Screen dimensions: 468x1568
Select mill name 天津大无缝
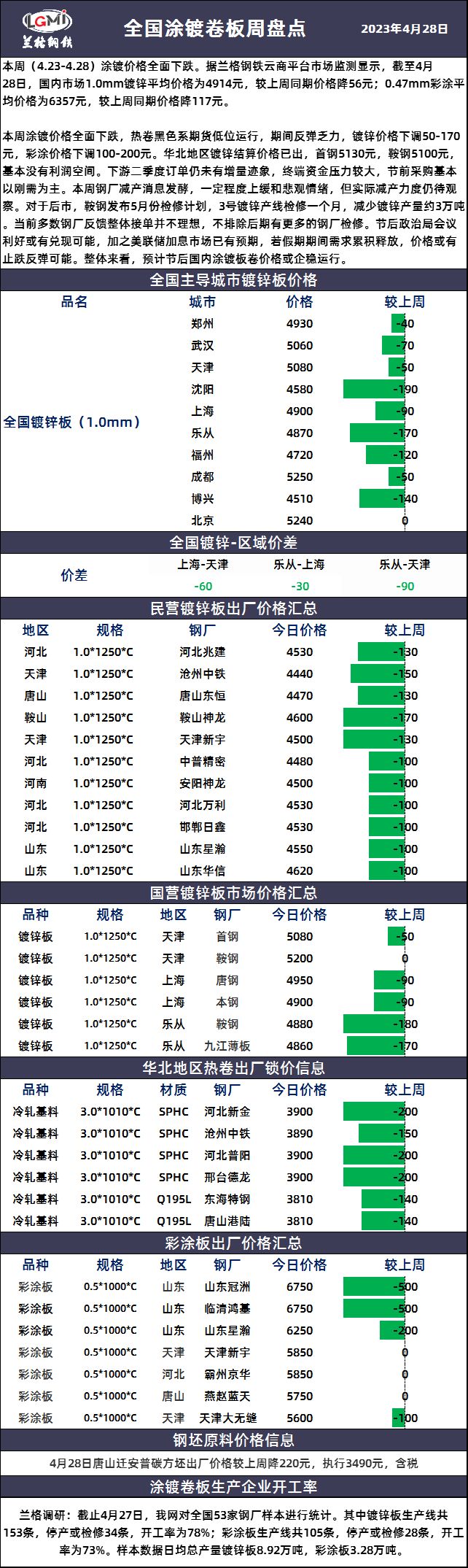228,1418
